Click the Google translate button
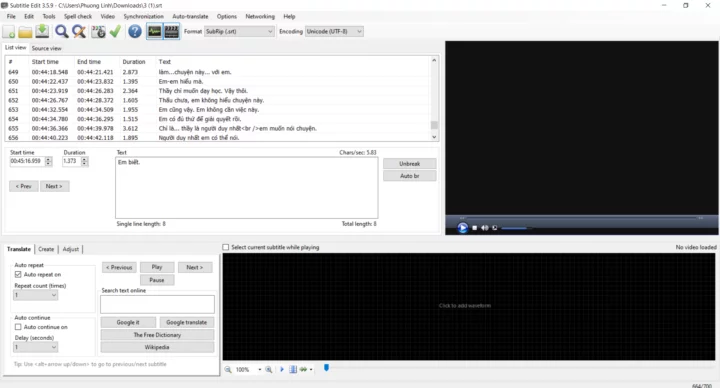This screenshot has height=388, width=720. (x=186, y=322)
